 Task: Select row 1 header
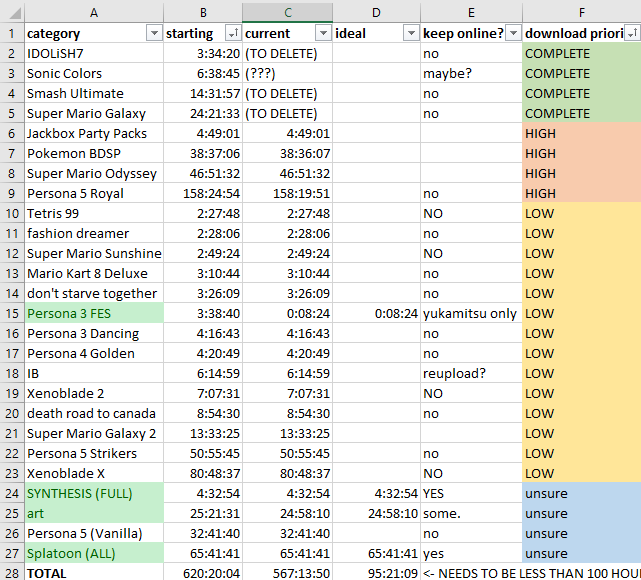point(12,33)
